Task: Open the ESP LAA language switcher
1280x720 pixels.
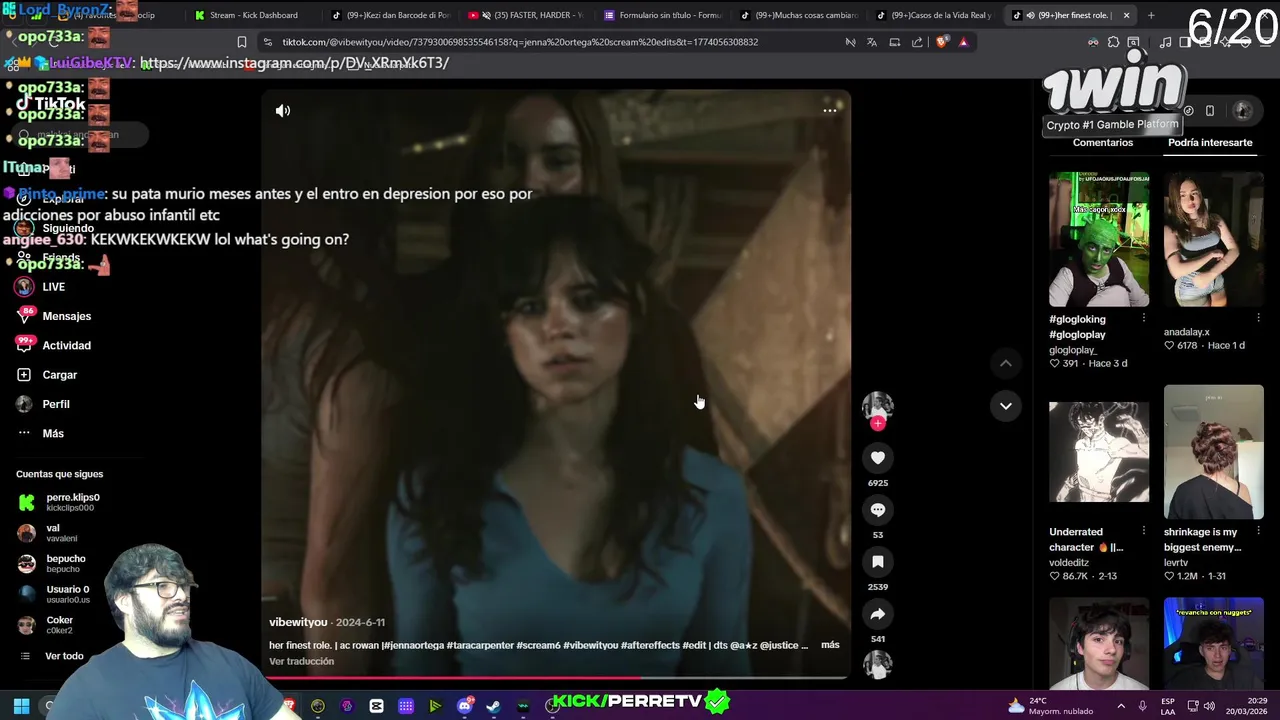Action: point(1168,706)
